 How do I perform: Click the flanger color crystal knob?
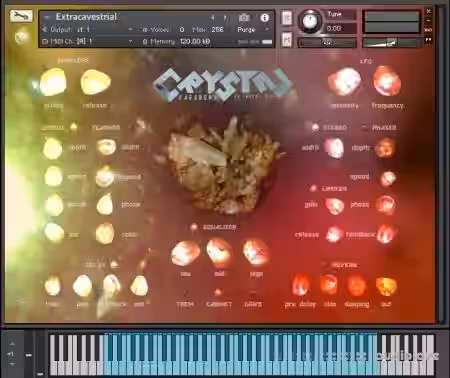105,233
